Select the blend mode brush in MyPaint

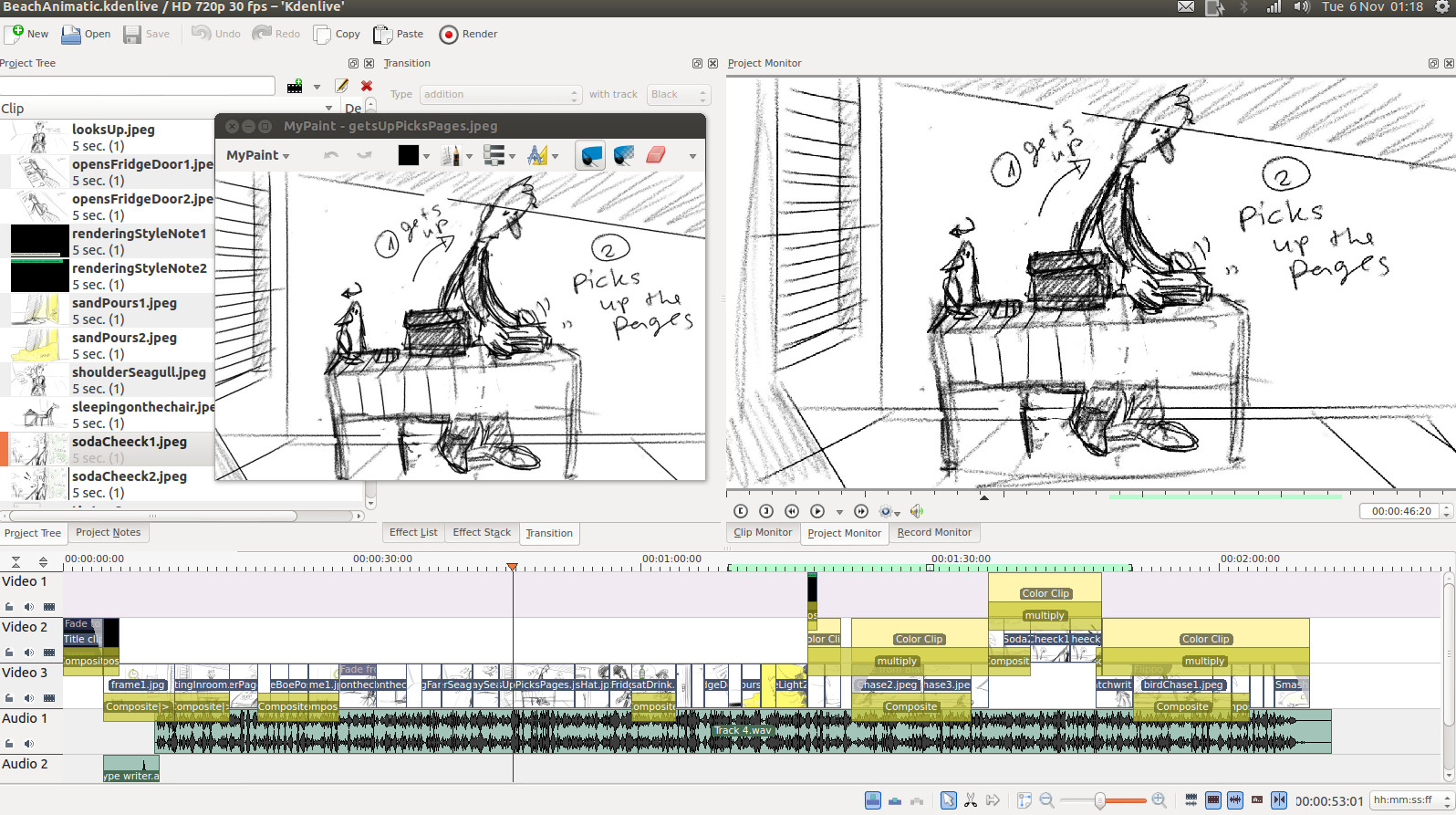click(x=624, y=156)
